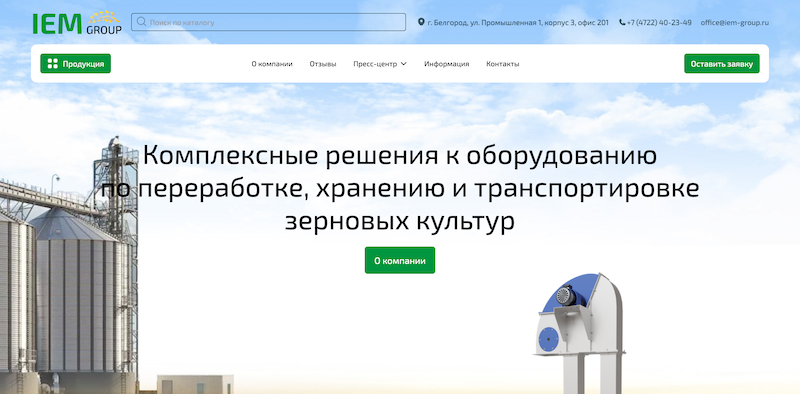Open the Информация section
This screenshot has height=394, width=800.
(x=446, y=64)
